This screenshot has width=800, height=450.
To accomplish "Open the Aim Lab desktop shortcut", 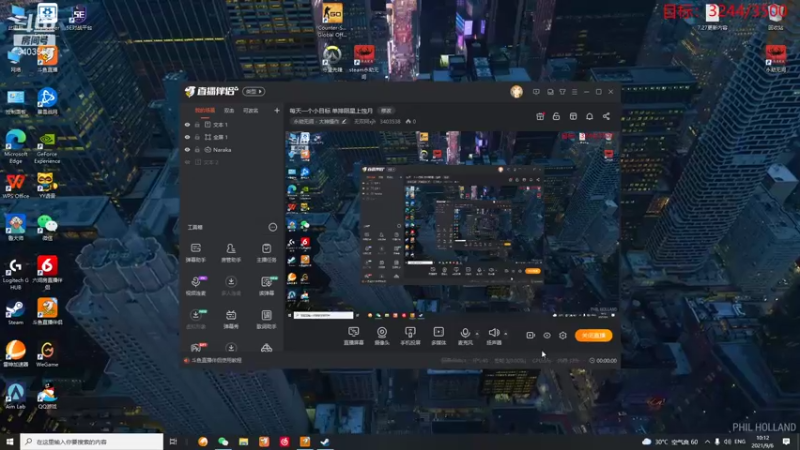I will click(x=15, y=395).
